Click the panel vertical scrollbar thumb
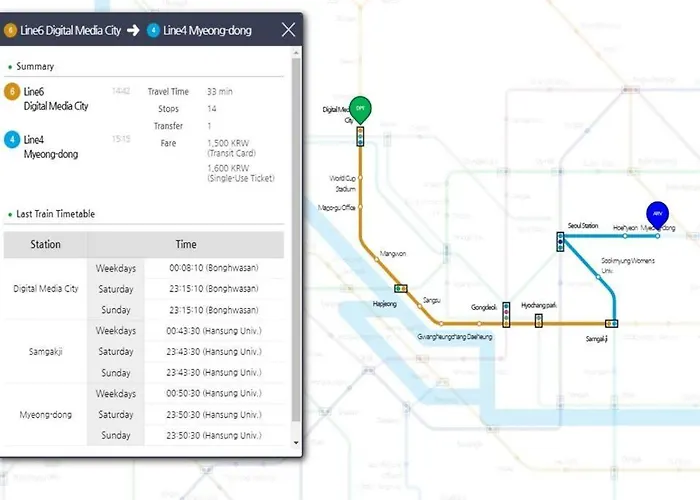700x500 pixels. (296, 239)
